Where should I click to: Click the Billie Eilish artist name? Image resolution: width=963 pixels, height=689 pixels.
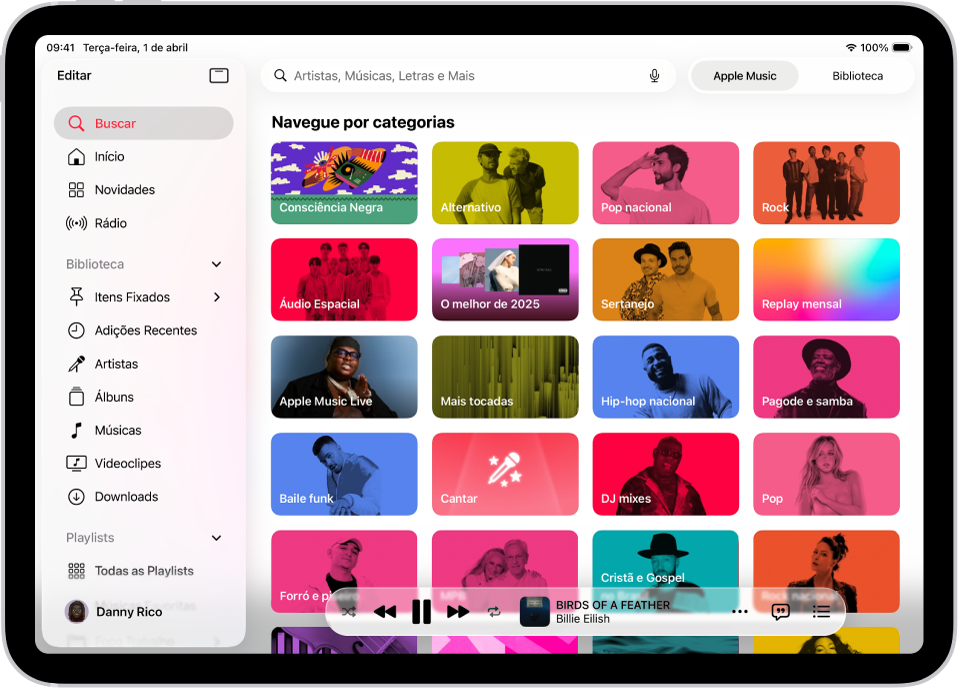click(x=583, y=619)
